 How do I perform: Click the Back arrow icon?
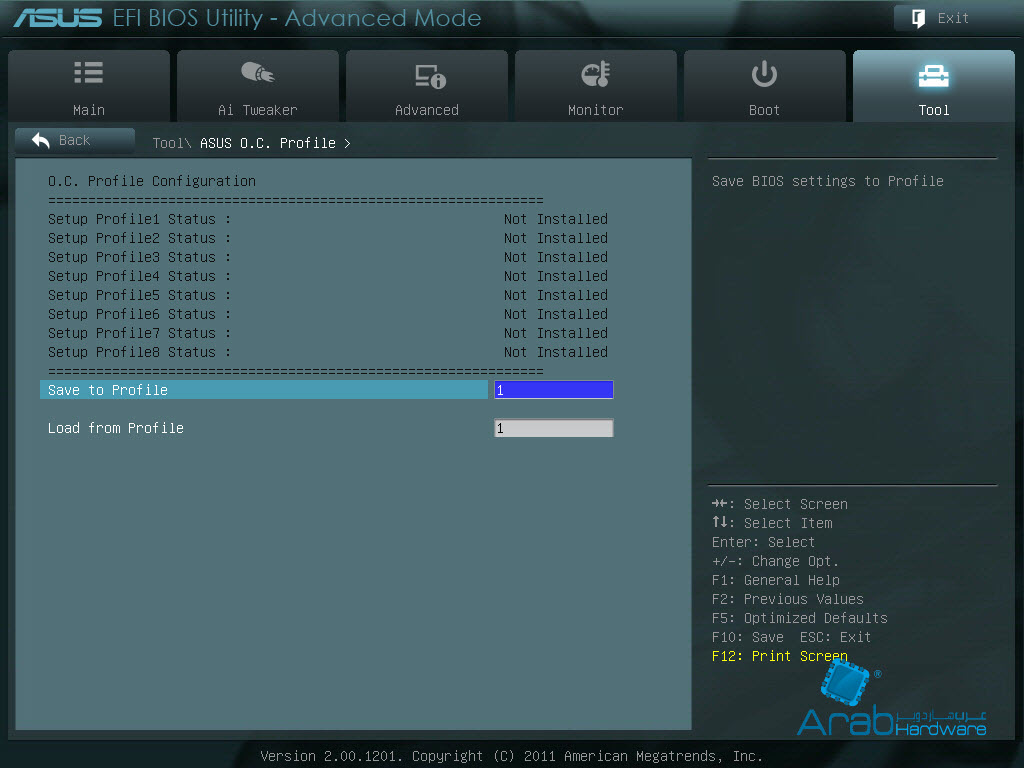[x=40, y=140]
